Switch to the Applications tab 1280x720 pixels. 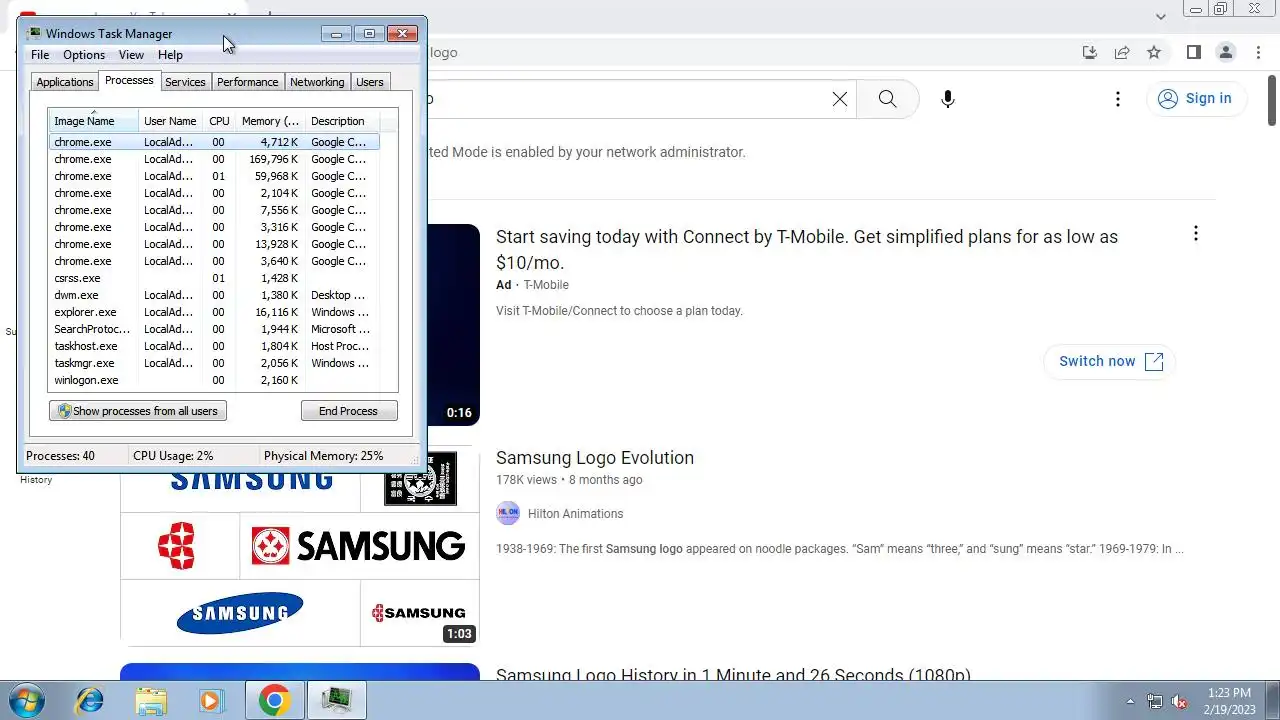(x=65, y=82)
